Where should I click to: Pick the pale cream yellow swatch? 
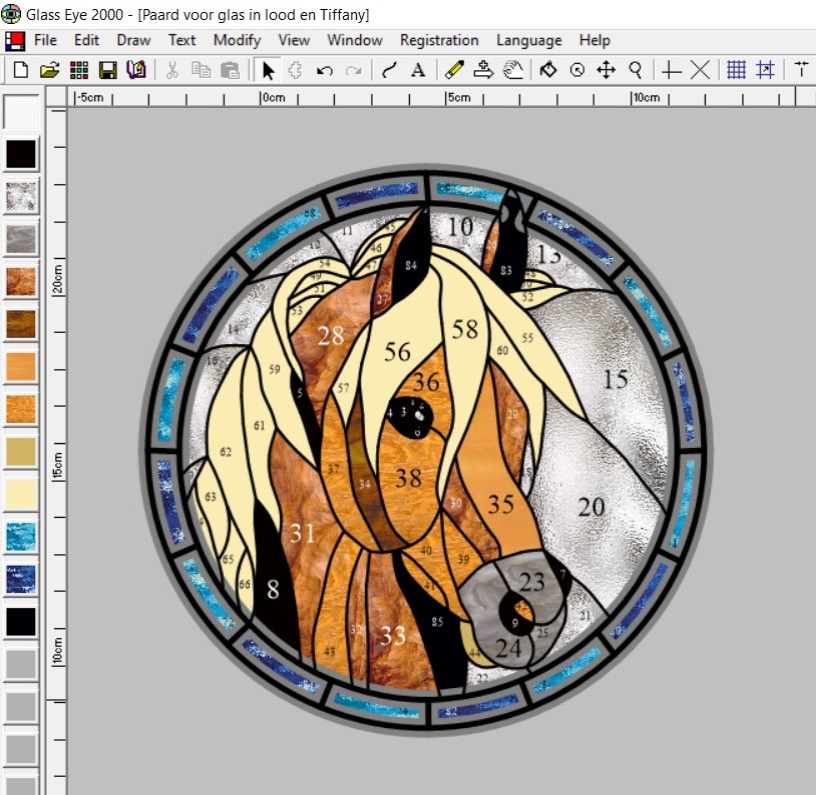point(21,494)
